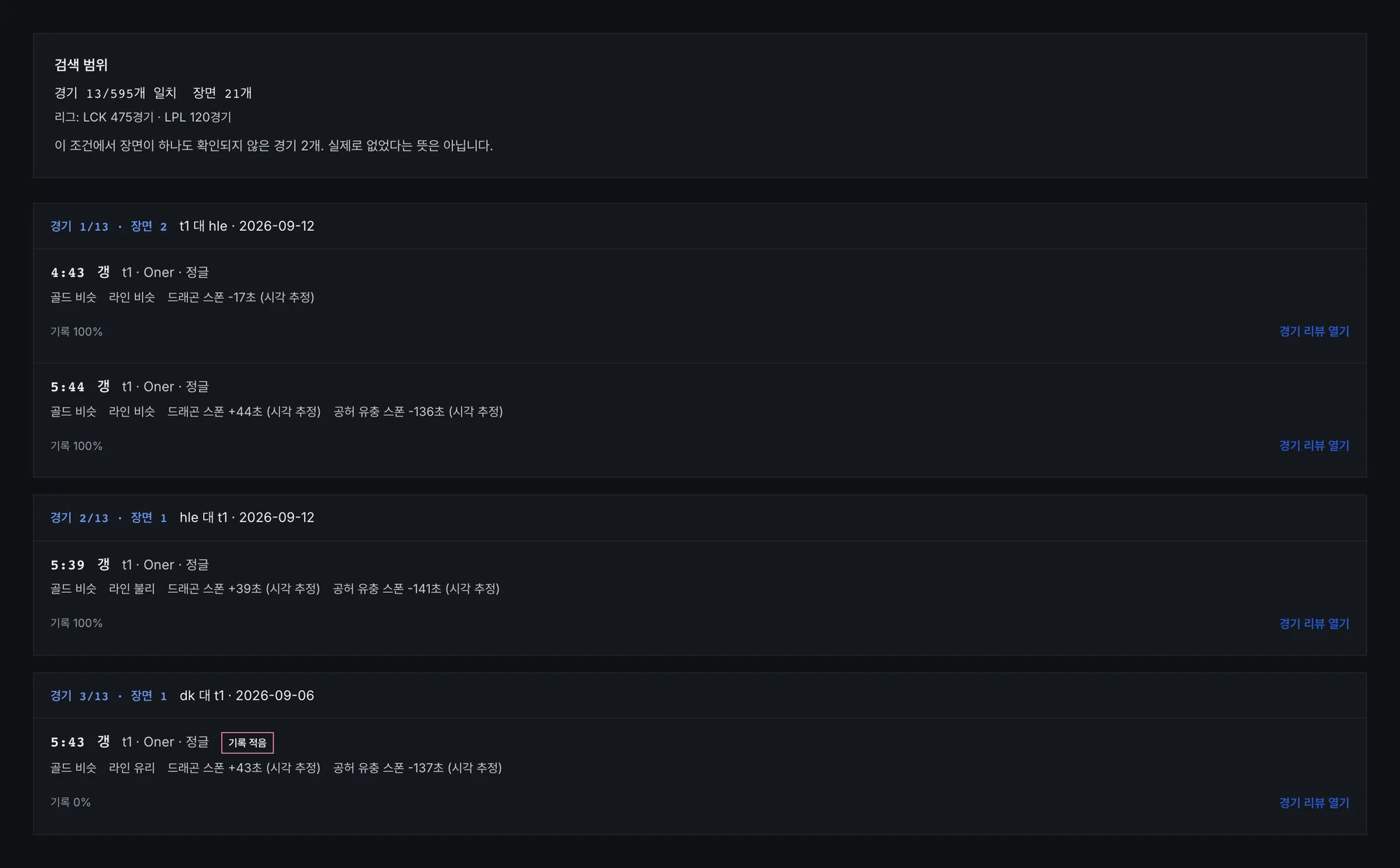1400x868 pixels.
Task: Select the 5:44 gank timestamp
Action: pyautogui.click(x=67, y=386)
